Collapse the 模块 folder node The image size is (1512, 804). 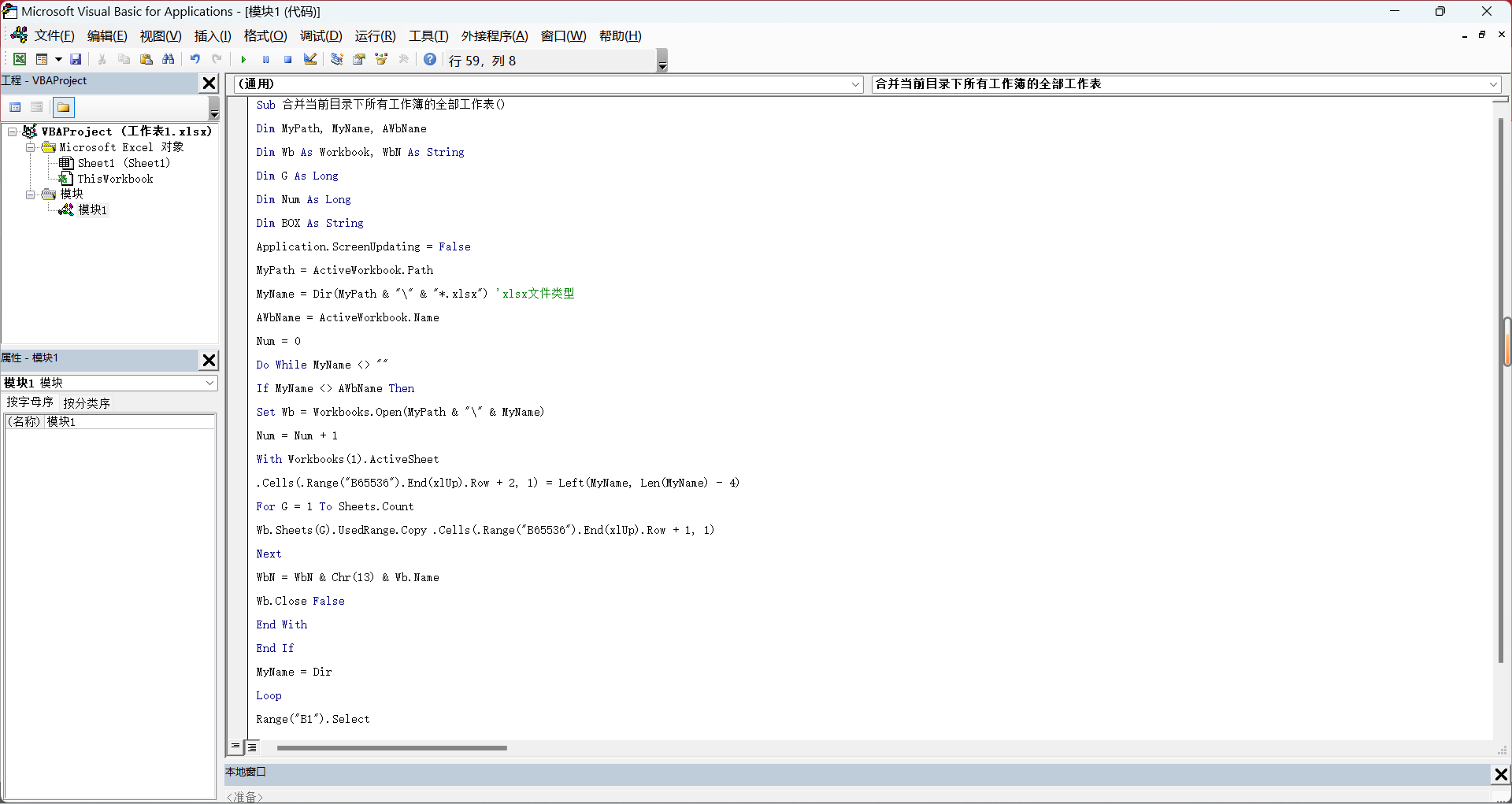coord(30,194)
